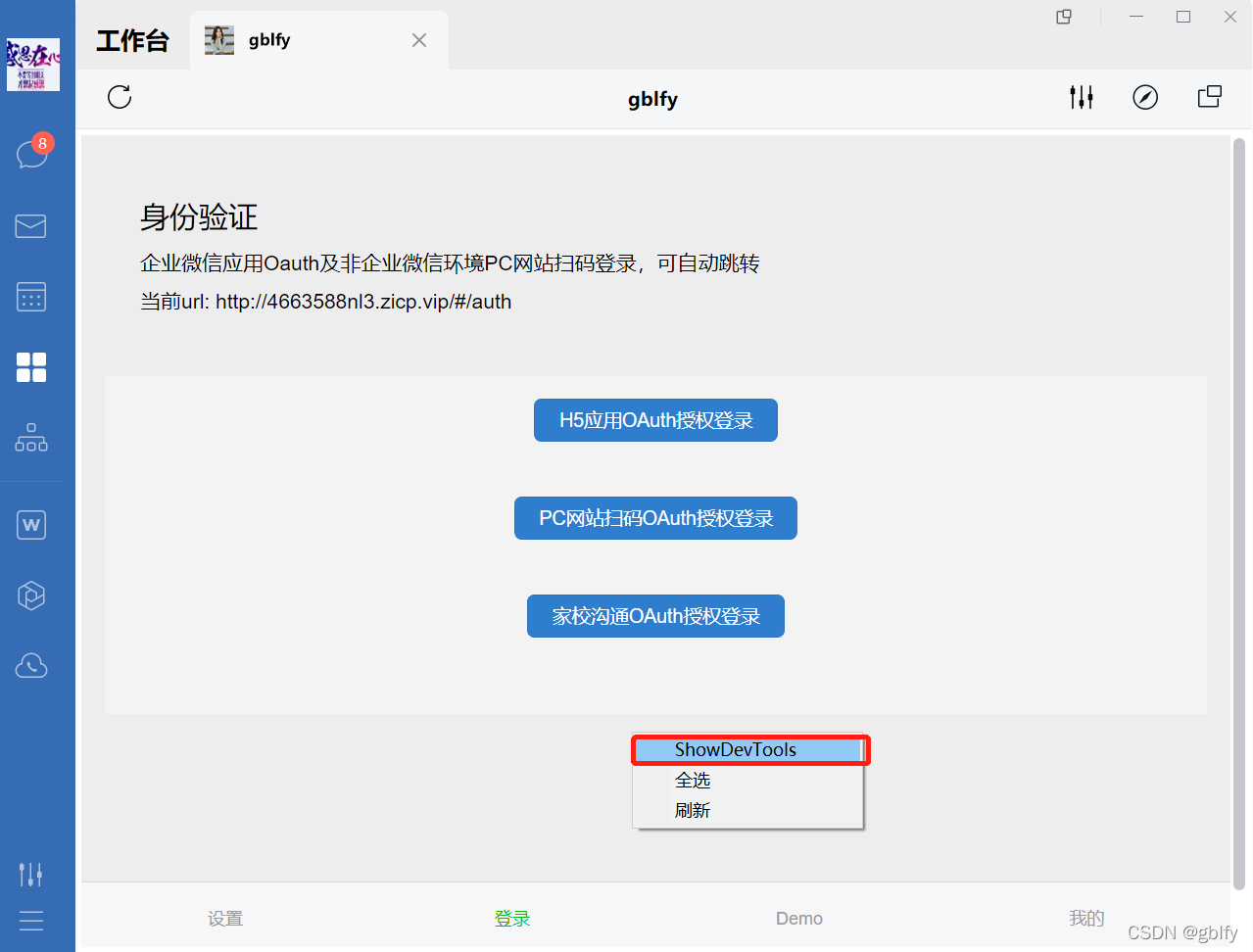The width and height of the screenshot is (1253, 952).
Task: Click the 当前url address text
Action: coord(326,302)
